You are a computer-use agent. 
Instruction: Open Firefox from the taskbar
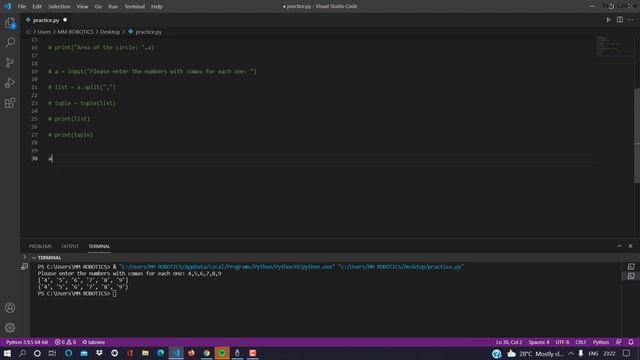[x=191, y=353]
